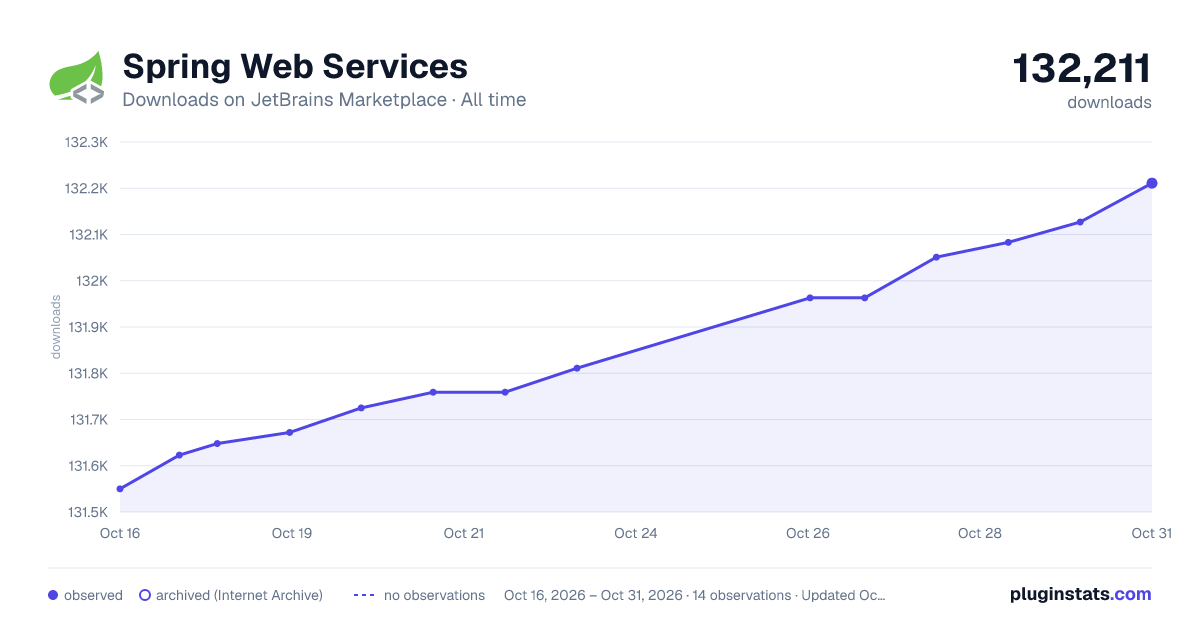This screenshot has height=630, width=1200.
Task: Click the 131.8K y-axis label
Action: point(87,374)
